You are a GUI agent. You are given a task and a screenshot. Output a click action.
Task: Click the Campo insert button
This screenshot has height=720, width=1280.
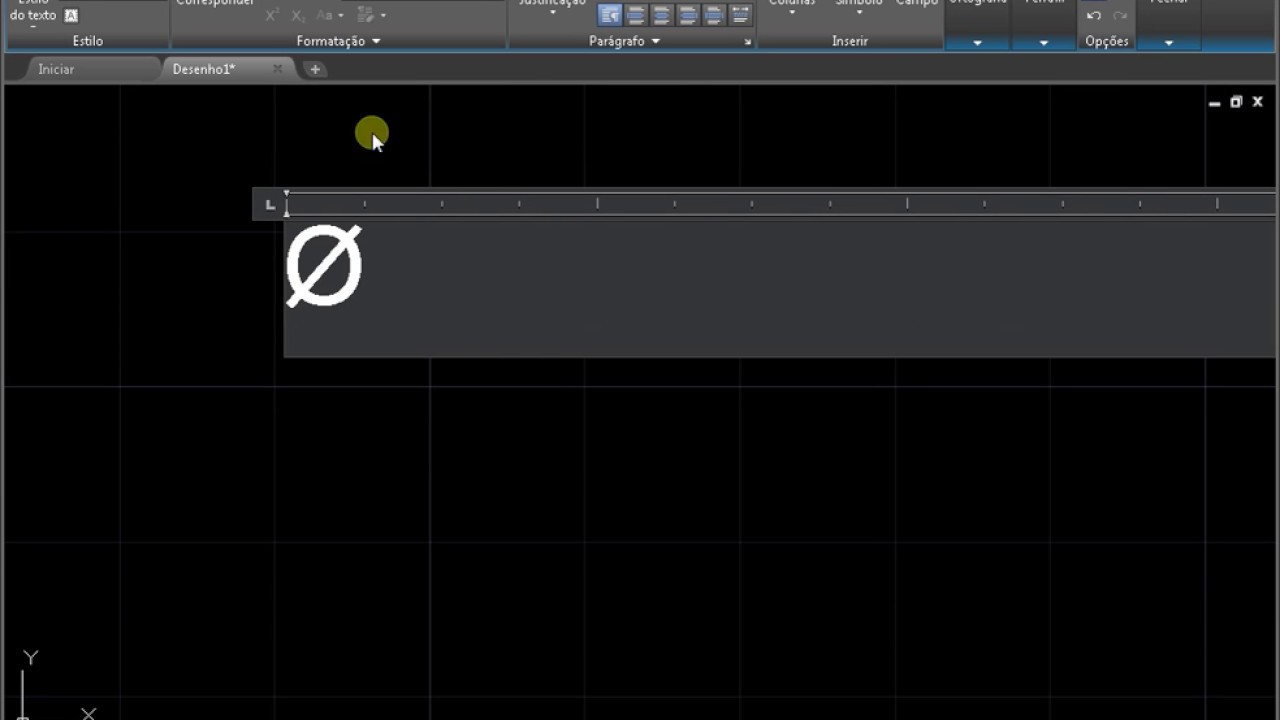click(x=917, y=4)
